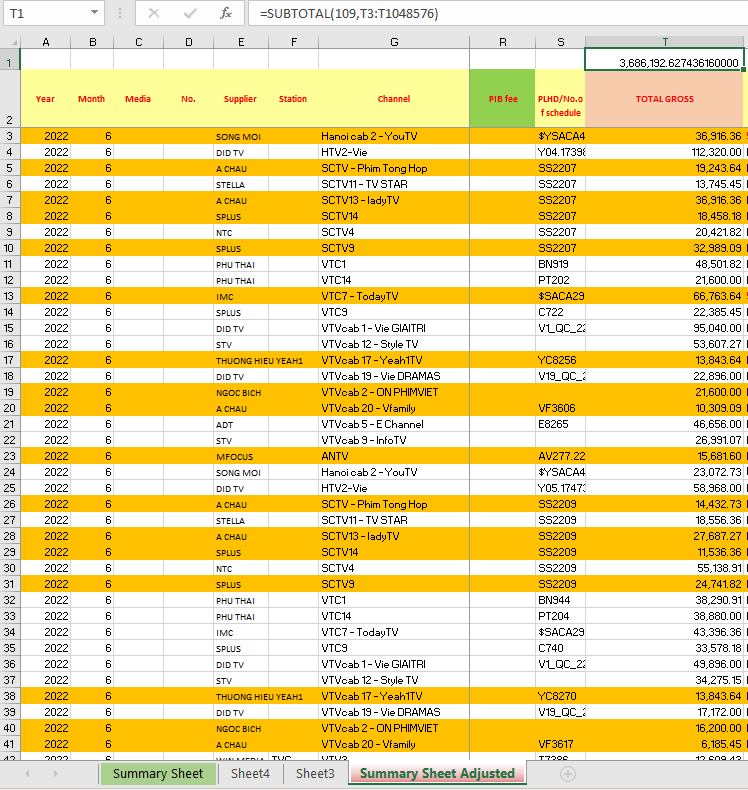Image resolution: width=748 pixels, height=790 pixels.
Task: Click the AV277.22 schedule cell
Action: point(560,456)
